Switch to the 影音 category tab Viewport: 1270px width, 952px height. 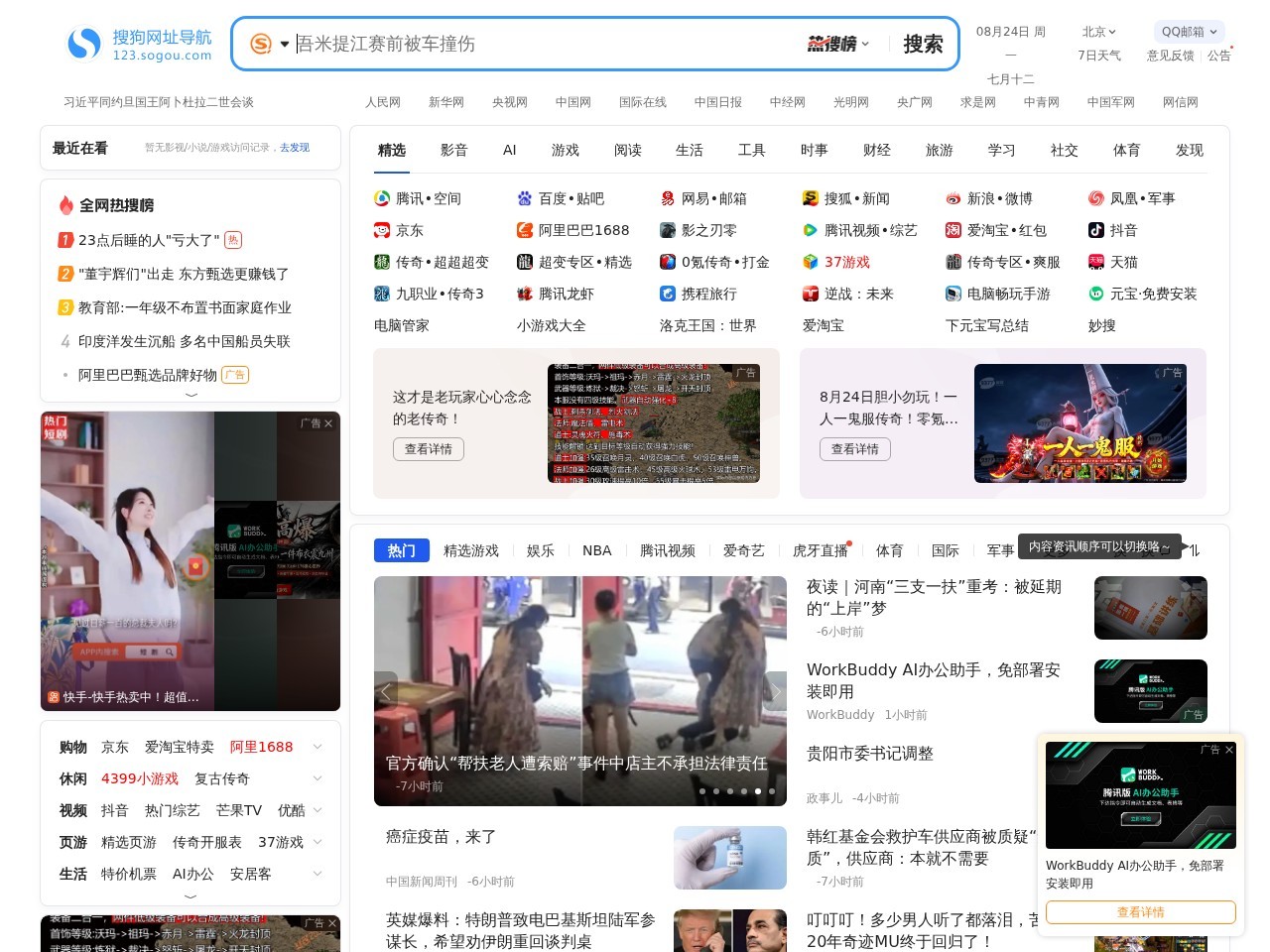click(x=453, y=150)
